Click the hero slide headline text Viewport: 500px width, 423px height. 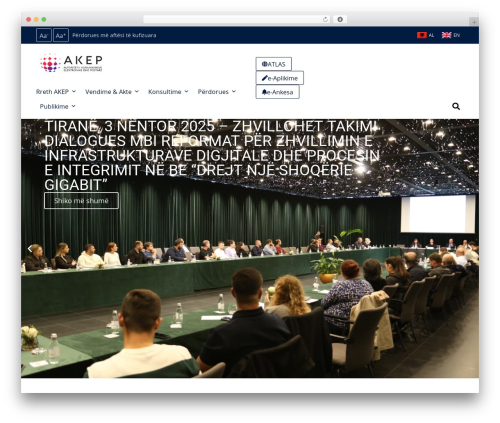pyautogui.click(x=212, y=156)
